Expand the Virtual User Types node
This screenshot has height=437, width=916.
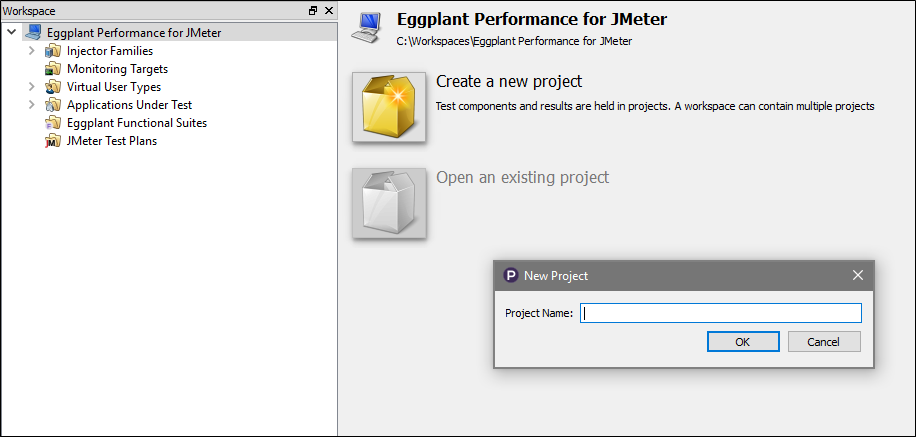click(x=32, y=87)
